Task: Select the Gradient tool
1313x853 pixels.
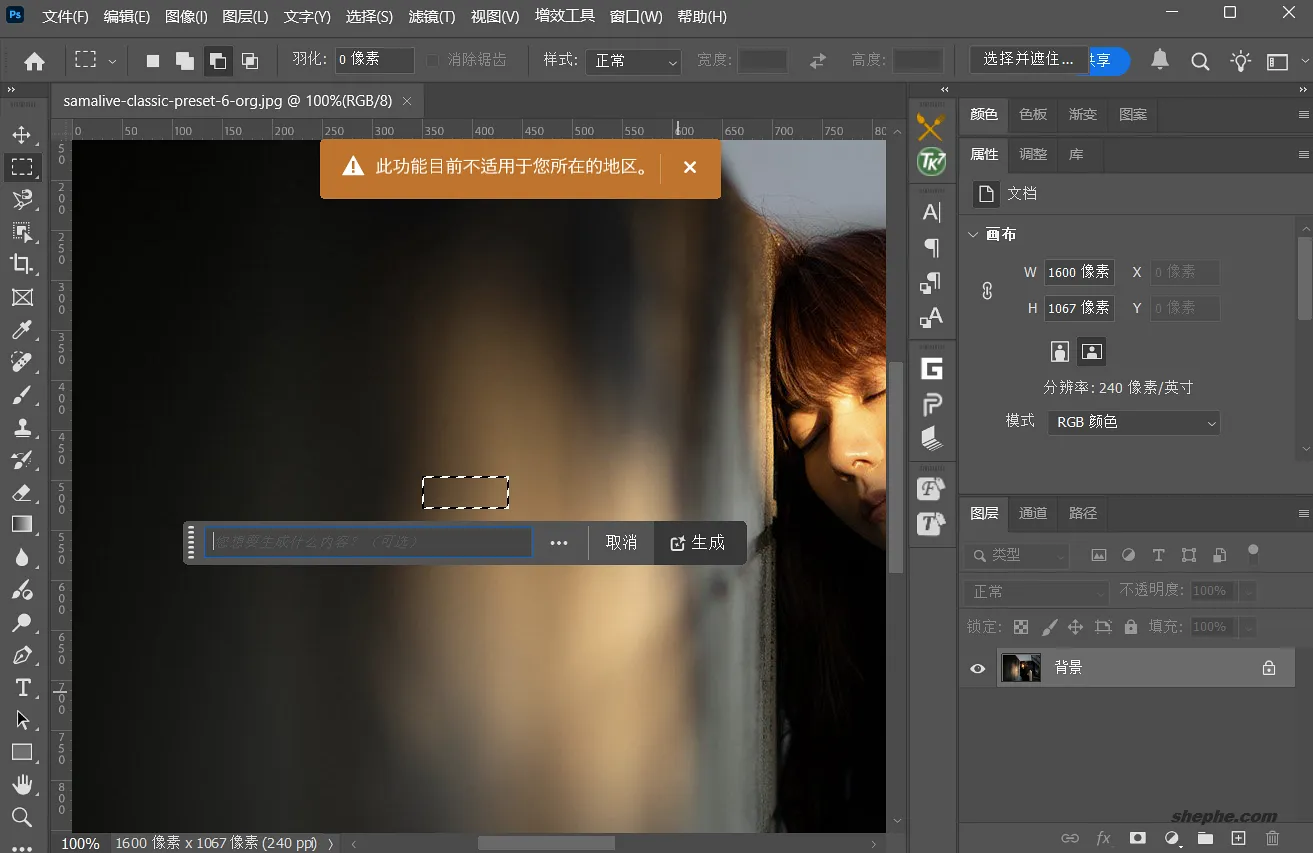Action: coord(22,524)
